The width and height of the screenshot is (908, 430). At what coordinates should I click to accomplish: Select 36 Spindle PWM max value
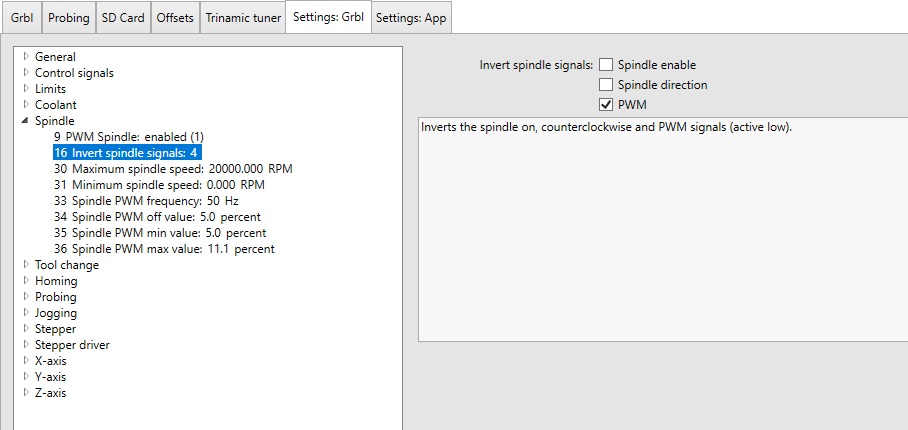[x=164, y=249]
